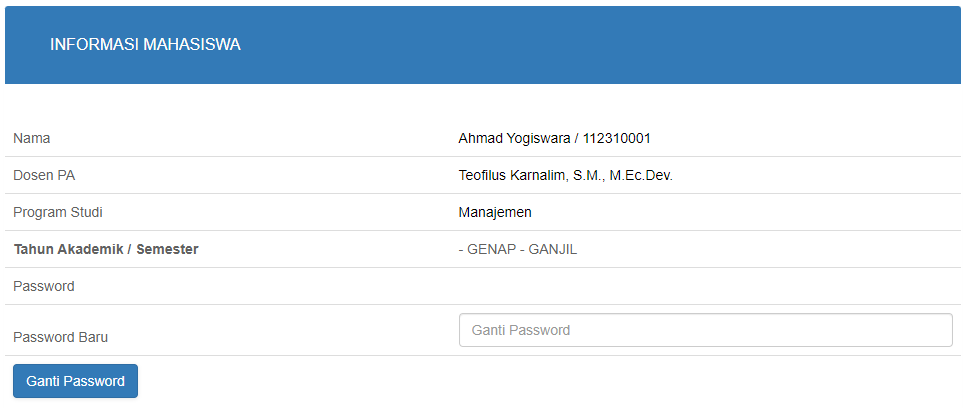Click the Program Studi label
Viewport: 967px width, 408px height.
58,213
